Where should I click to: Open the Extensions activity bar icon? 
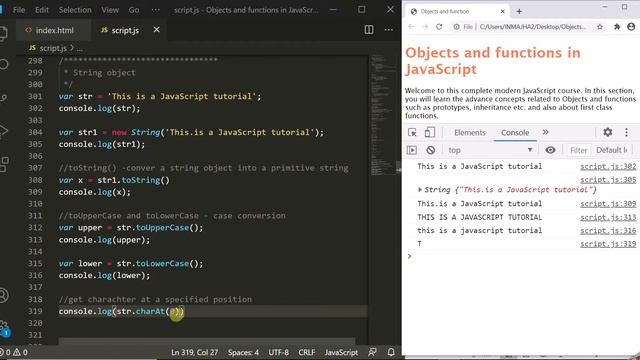pyautogui.click(x=4, y=164)
